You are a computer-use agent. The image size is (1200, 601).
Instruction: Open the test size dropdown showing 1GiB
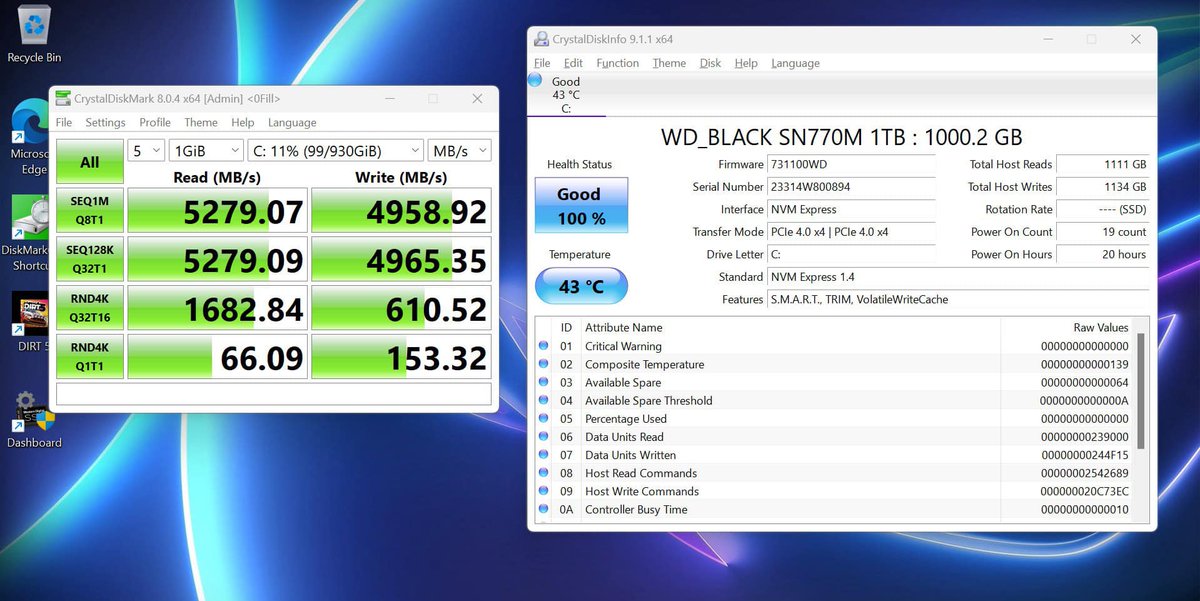(x=206, y=150)
